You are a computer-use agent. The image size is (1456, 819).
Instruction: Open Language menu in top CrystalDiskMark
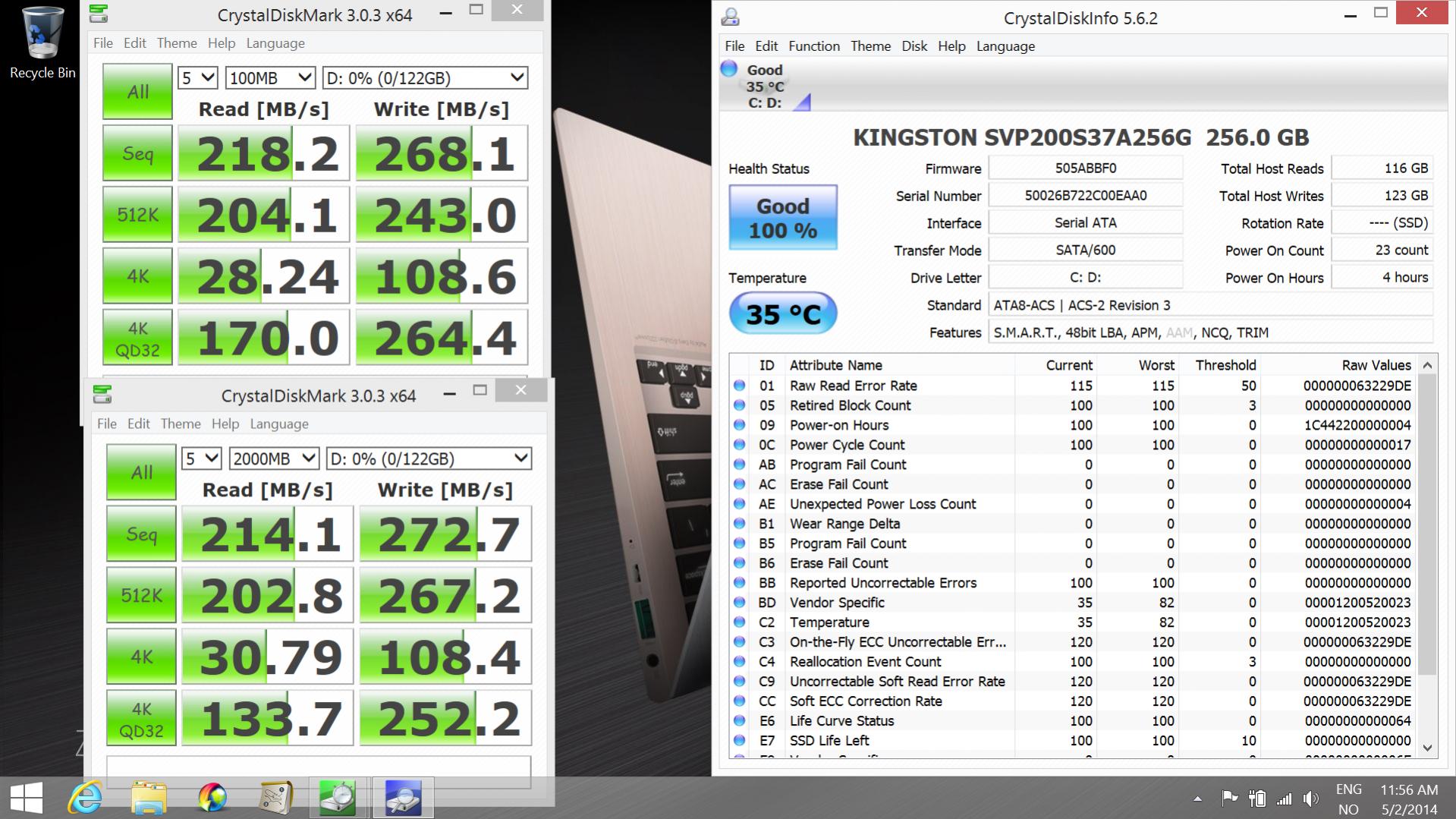(x=275, y=43)
